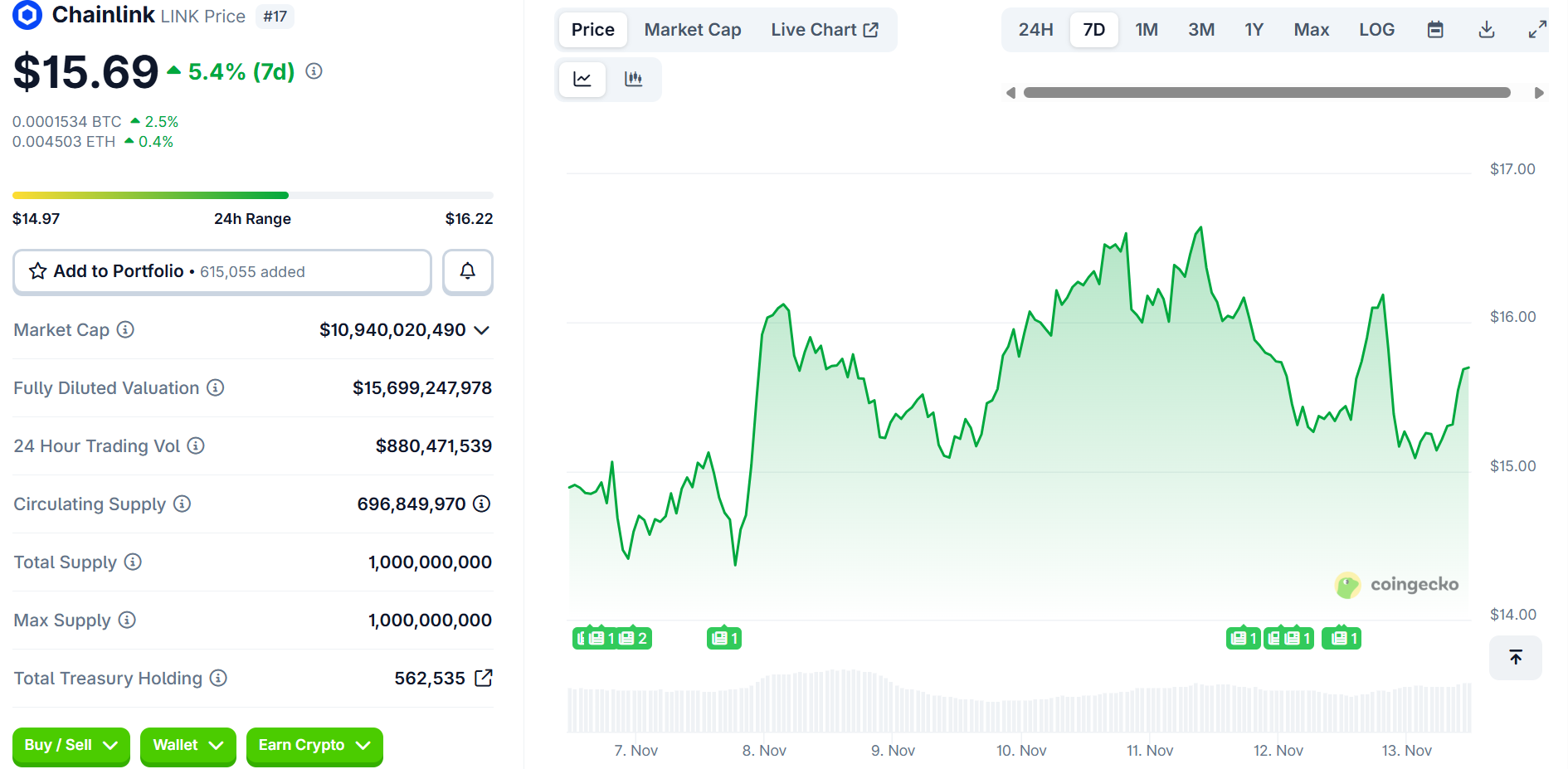Select the 24H timeframe
The width and height of the screenshot is (1568, 769).
coord(1035,29)
